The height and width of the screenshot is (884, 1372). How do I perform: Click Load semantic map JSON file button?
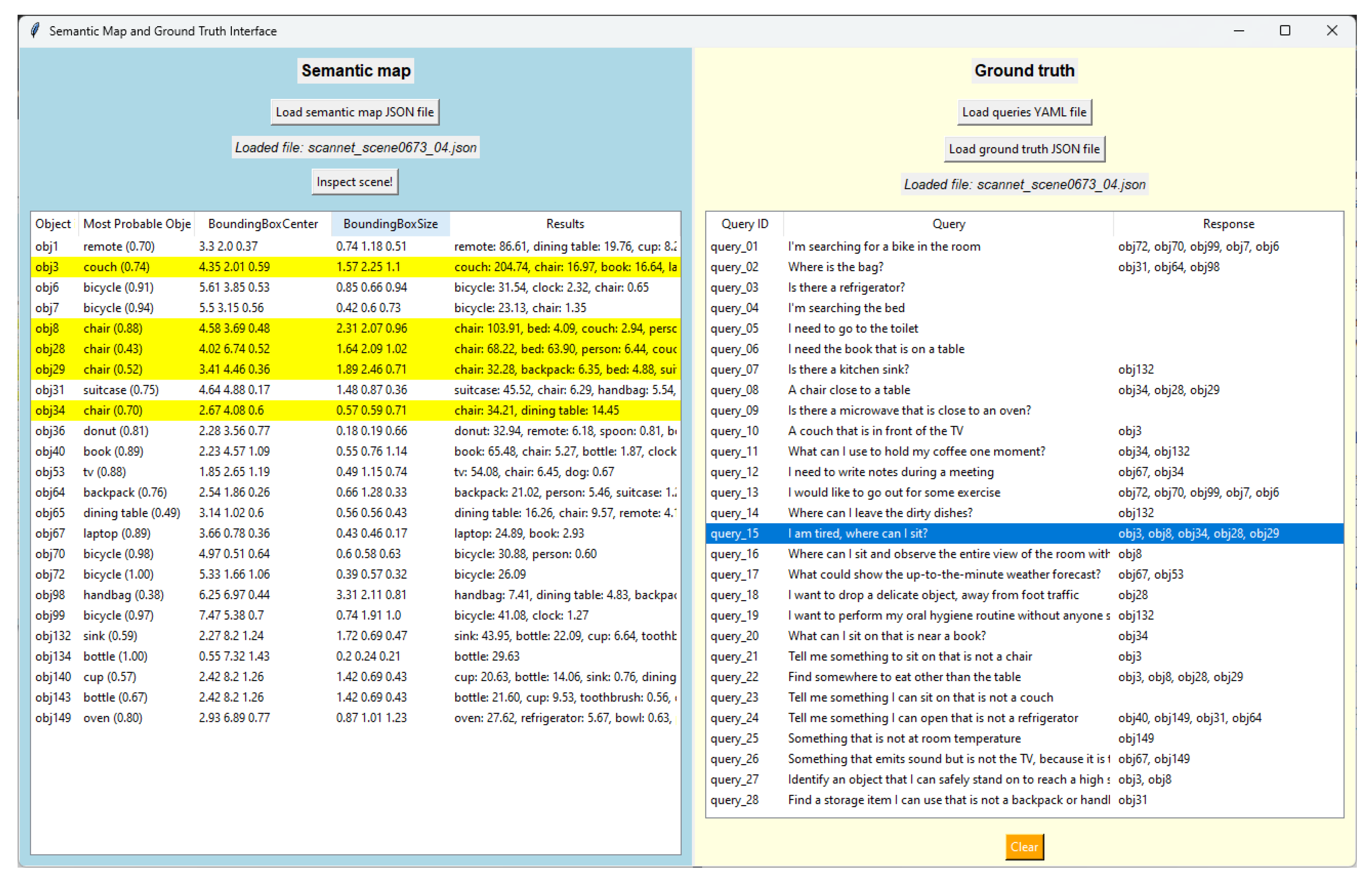(x=355, y=112)
